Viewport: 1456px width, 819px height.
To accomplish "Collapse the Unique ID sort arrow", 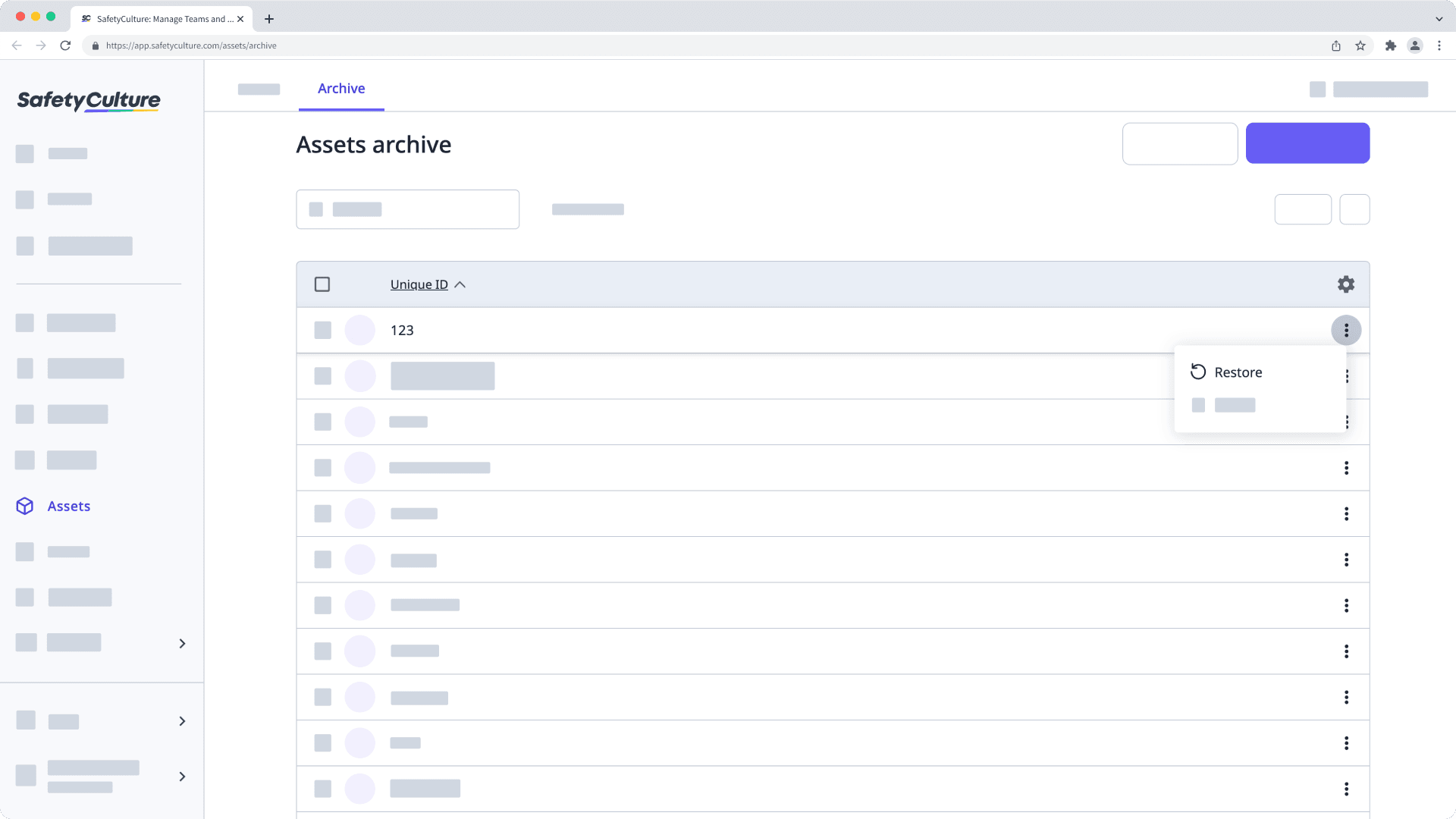I will click(x=460, y=284).
